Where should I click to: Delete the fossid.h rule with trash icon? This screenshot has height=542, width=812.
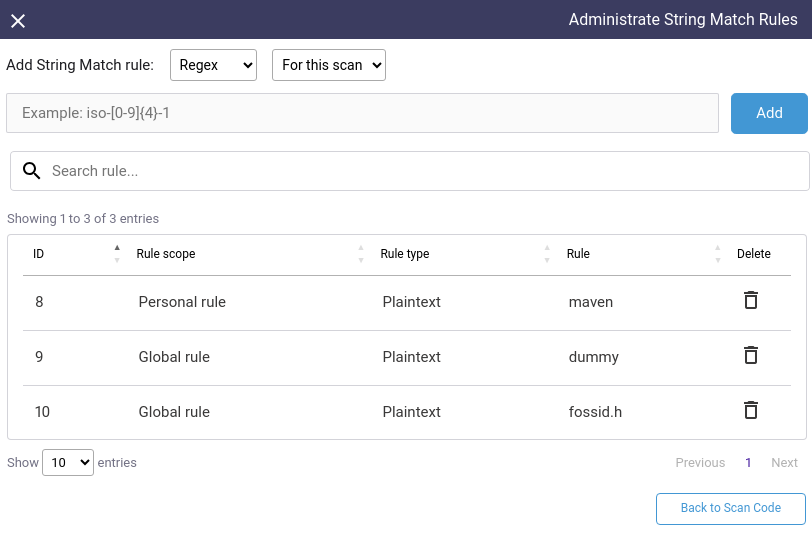coord(750,410)
